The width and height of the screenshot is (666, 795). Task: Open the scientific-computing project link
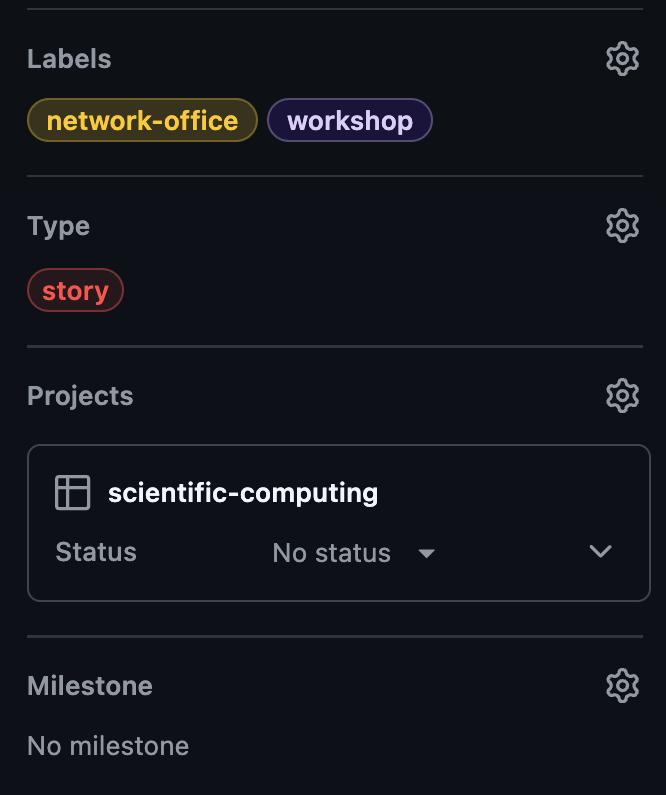point(243,493)
